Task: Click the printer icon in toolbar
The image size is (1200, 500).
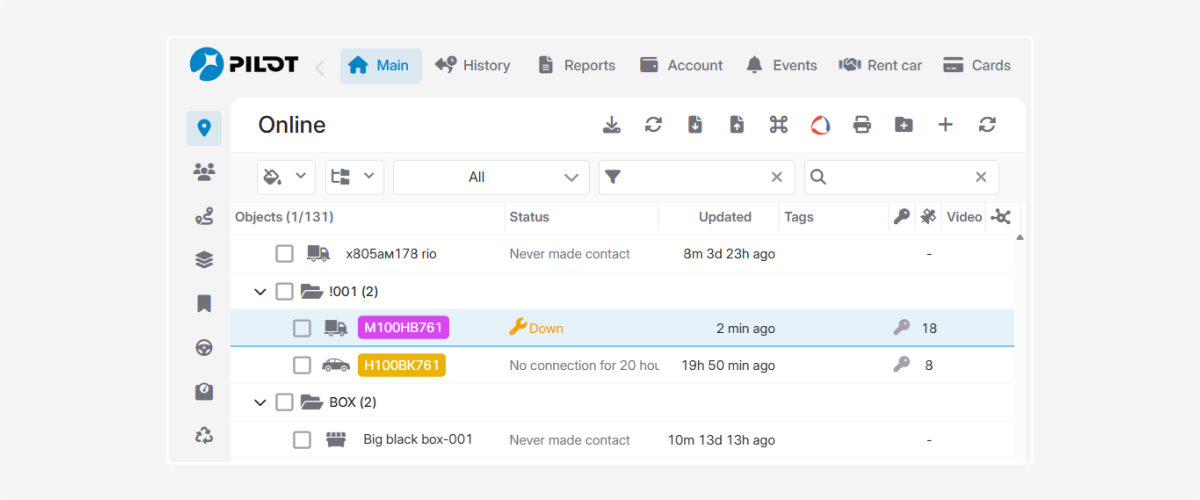Action: click(x=861, y=125)
